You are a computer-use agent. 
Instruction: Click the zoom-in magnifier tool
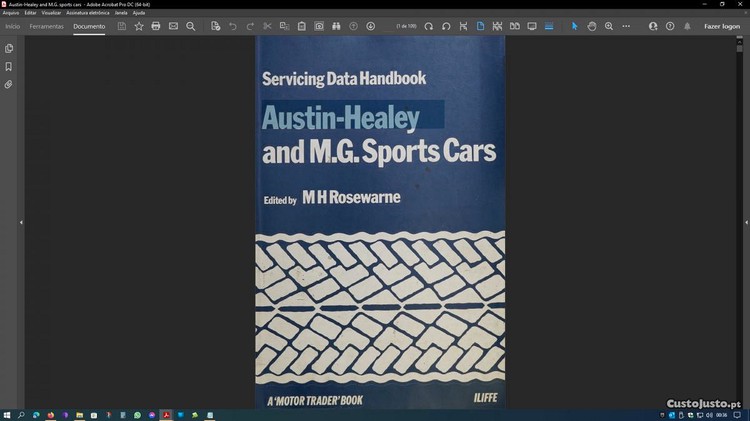[609, 26]
